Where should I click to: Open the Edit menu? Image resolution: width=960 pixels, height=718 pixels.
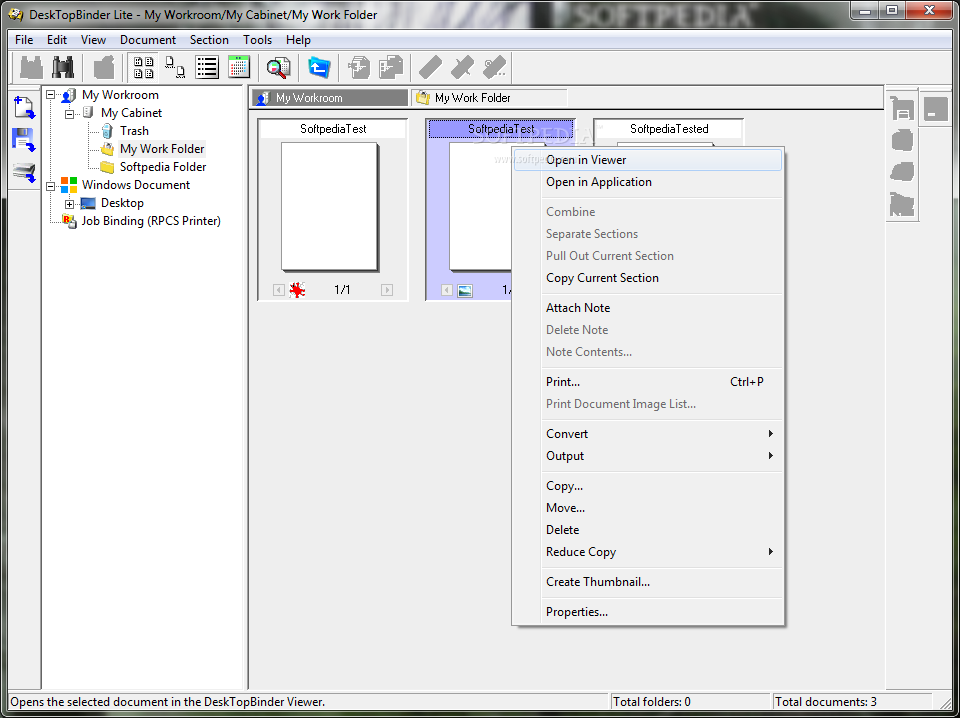coord(57,40)
